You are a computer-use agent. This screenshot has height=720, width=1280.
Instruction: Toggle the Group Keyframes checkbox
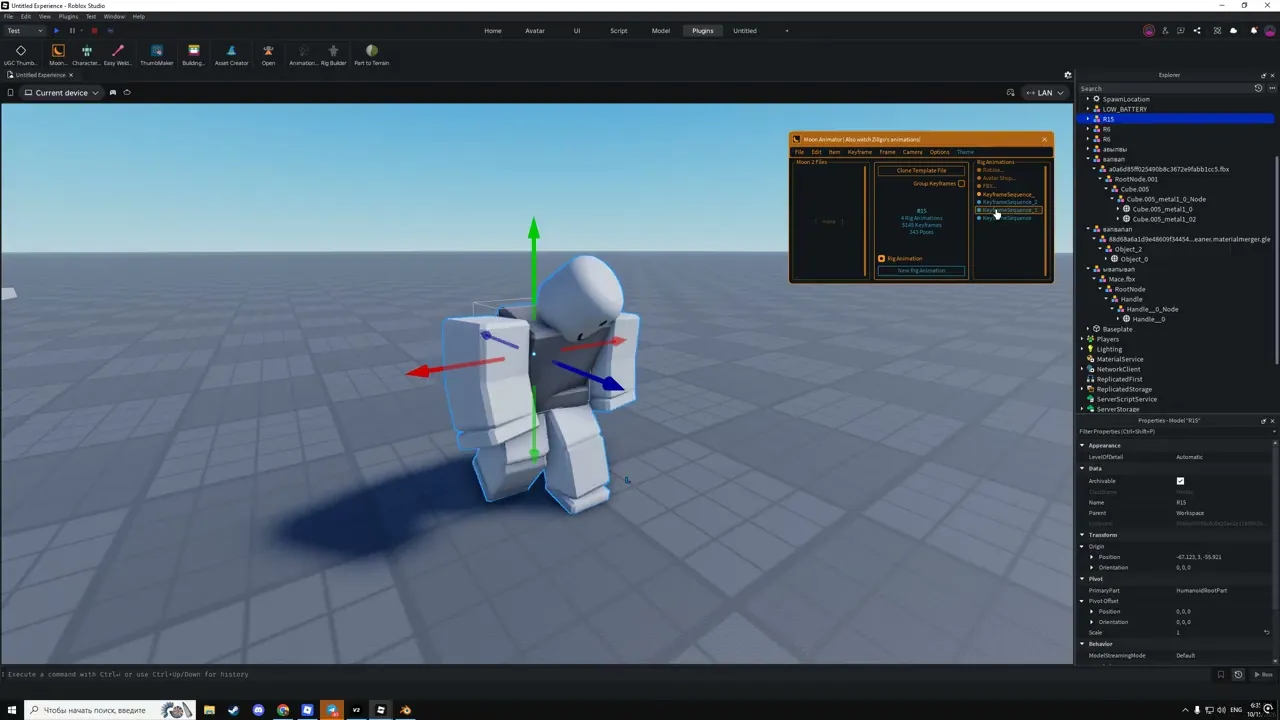click(962, 184)
